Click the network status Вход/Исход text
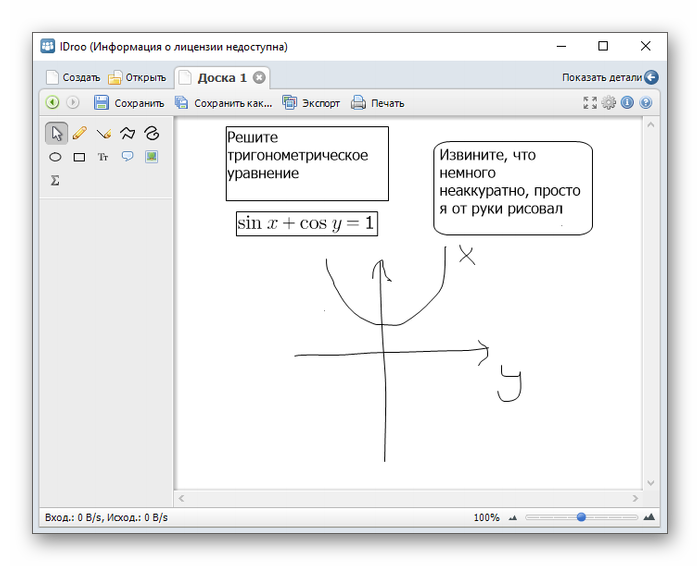 106,517
